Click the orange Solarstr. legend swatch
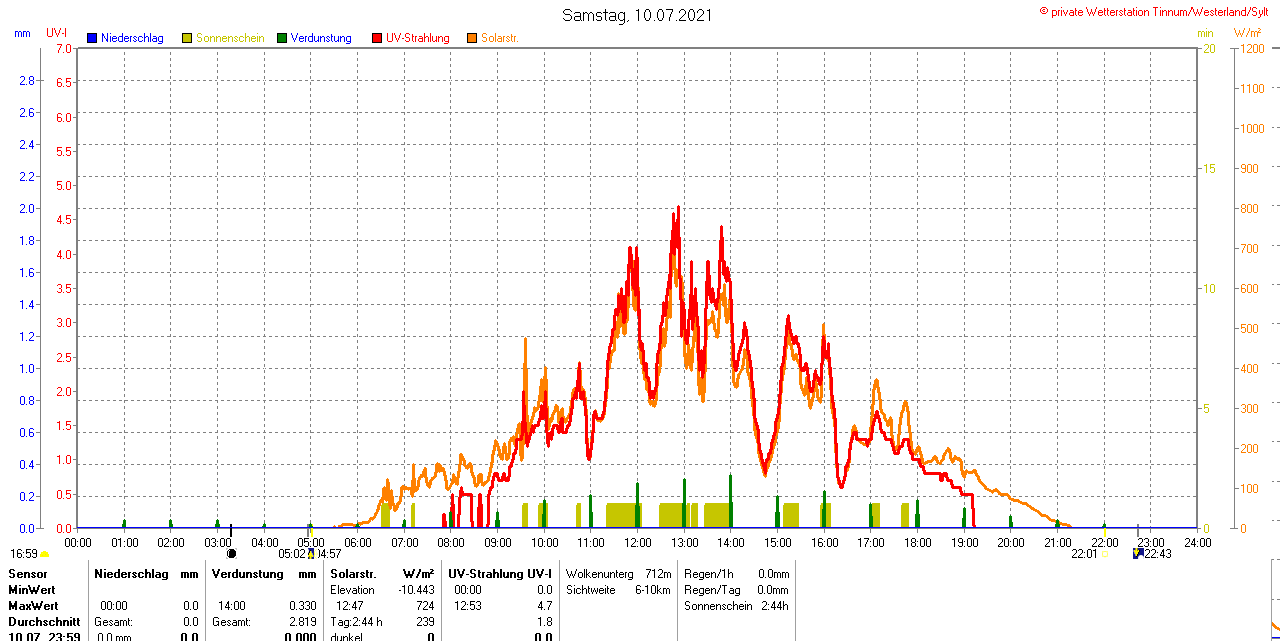 pos(472,38)
